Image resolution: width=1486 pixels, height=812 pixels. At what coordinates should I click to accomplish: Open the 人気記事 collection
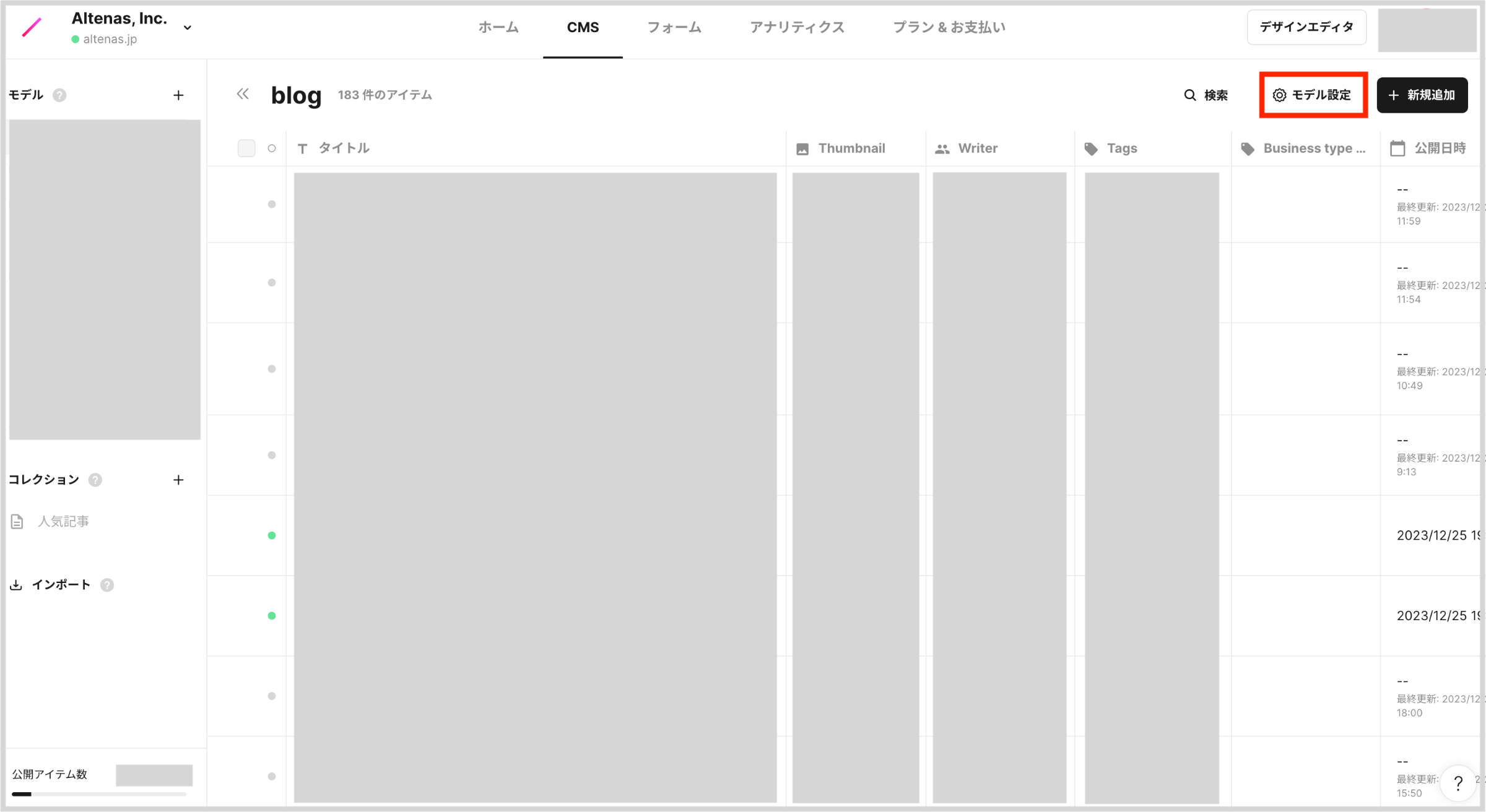click(63, 521)
